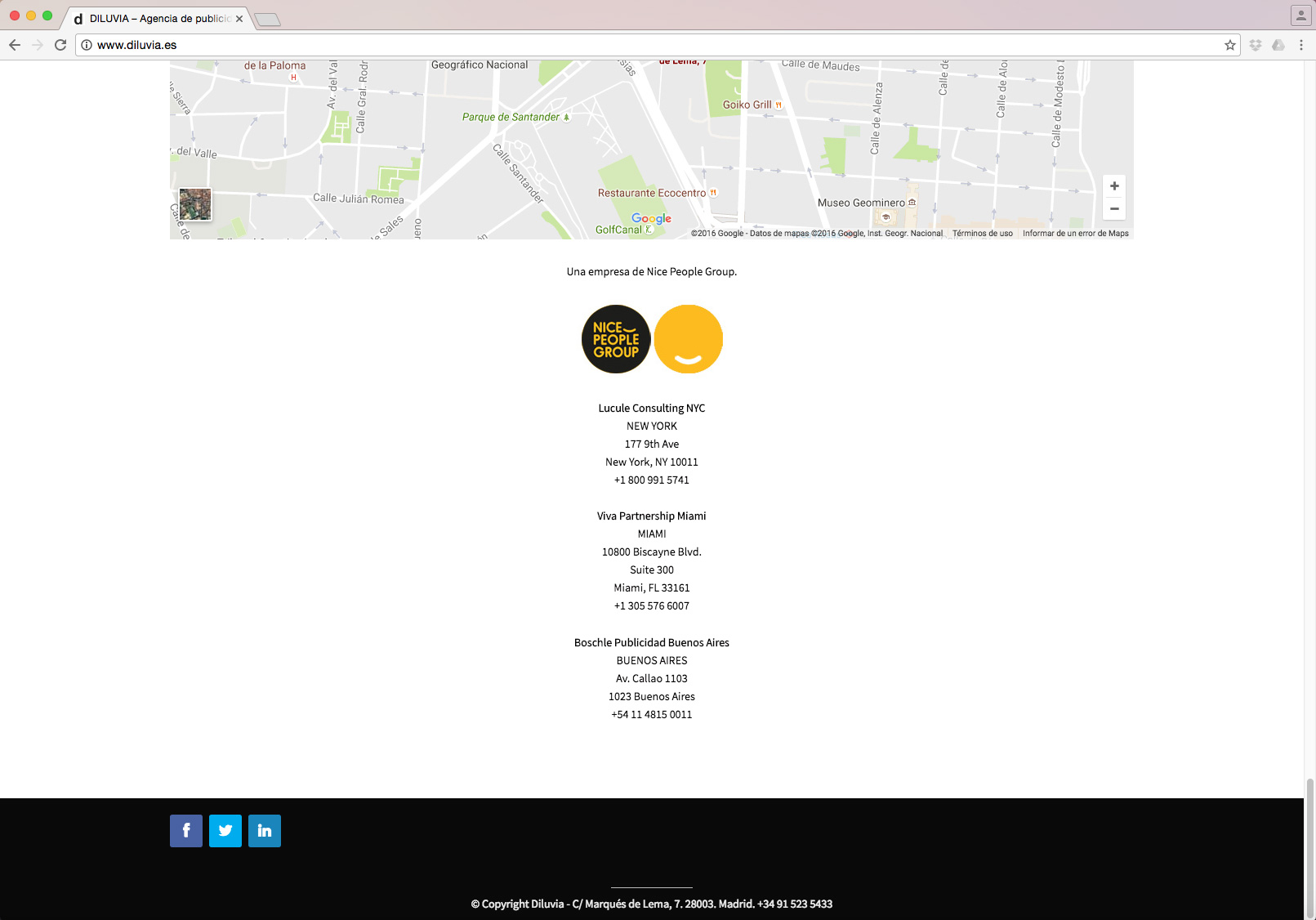Image resolution: width=1316 pixels, height=920 pixels.
Task: Click 'Suite 300' text line
Action: [652, 569]
